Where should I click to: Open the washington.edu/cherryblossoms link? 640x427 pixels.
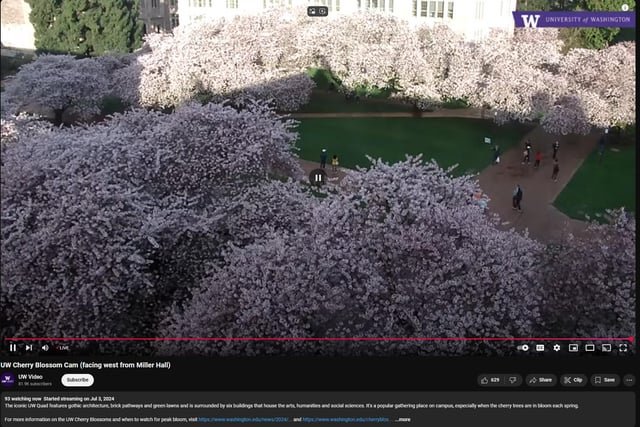(x=347, y=420)
